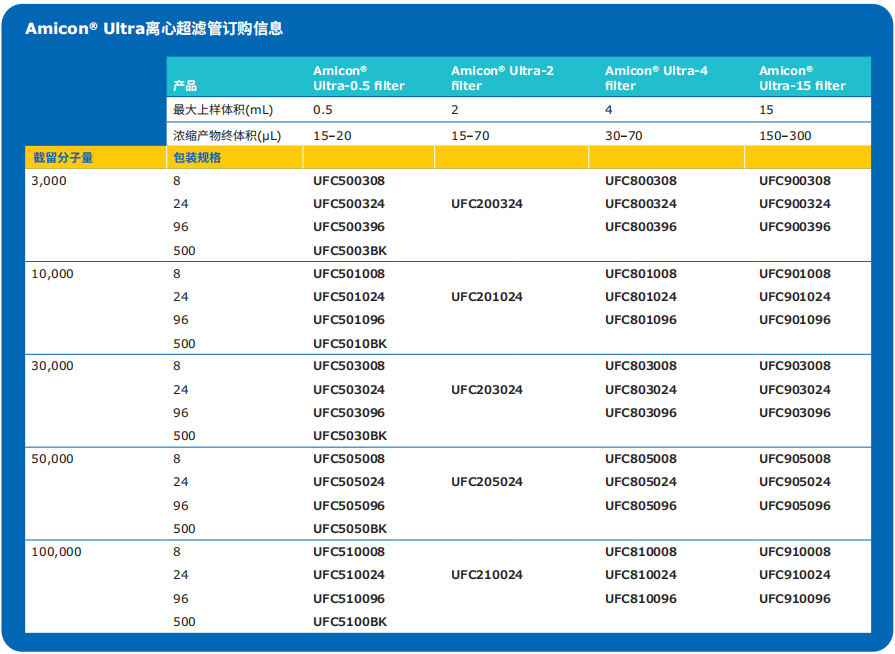Select catalog number UFC5003BK
This screenshot has height=654, width=895.
coord(350,251)
